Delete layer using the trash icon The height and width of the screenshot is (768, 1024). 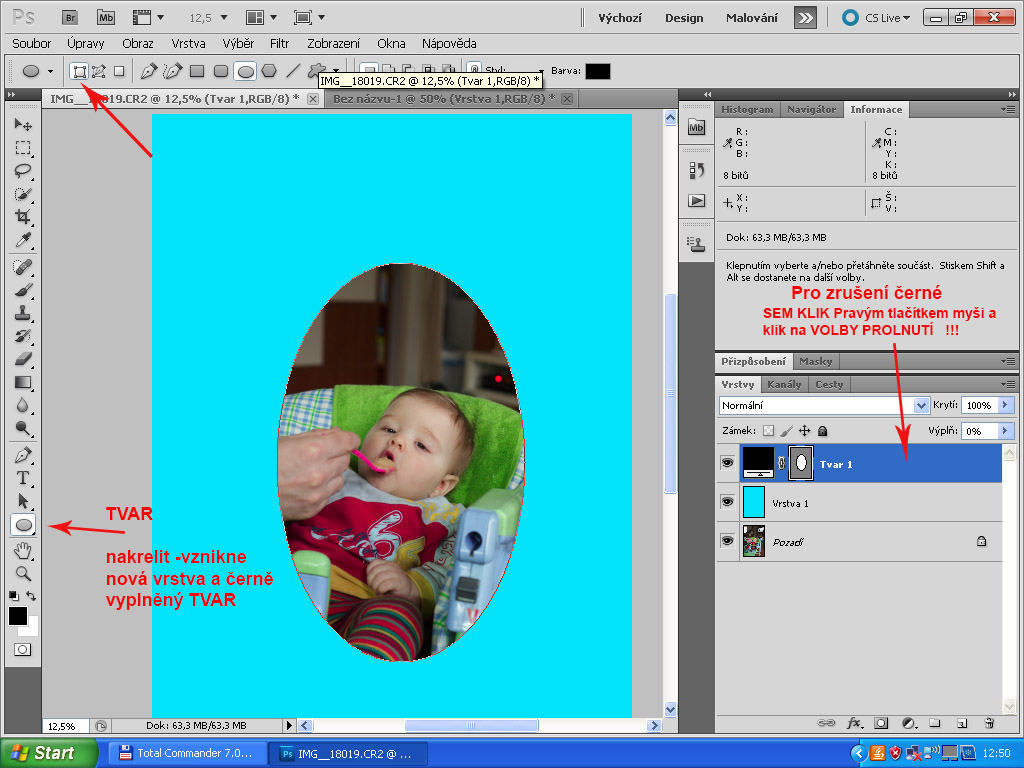click(x=989, y=722)
